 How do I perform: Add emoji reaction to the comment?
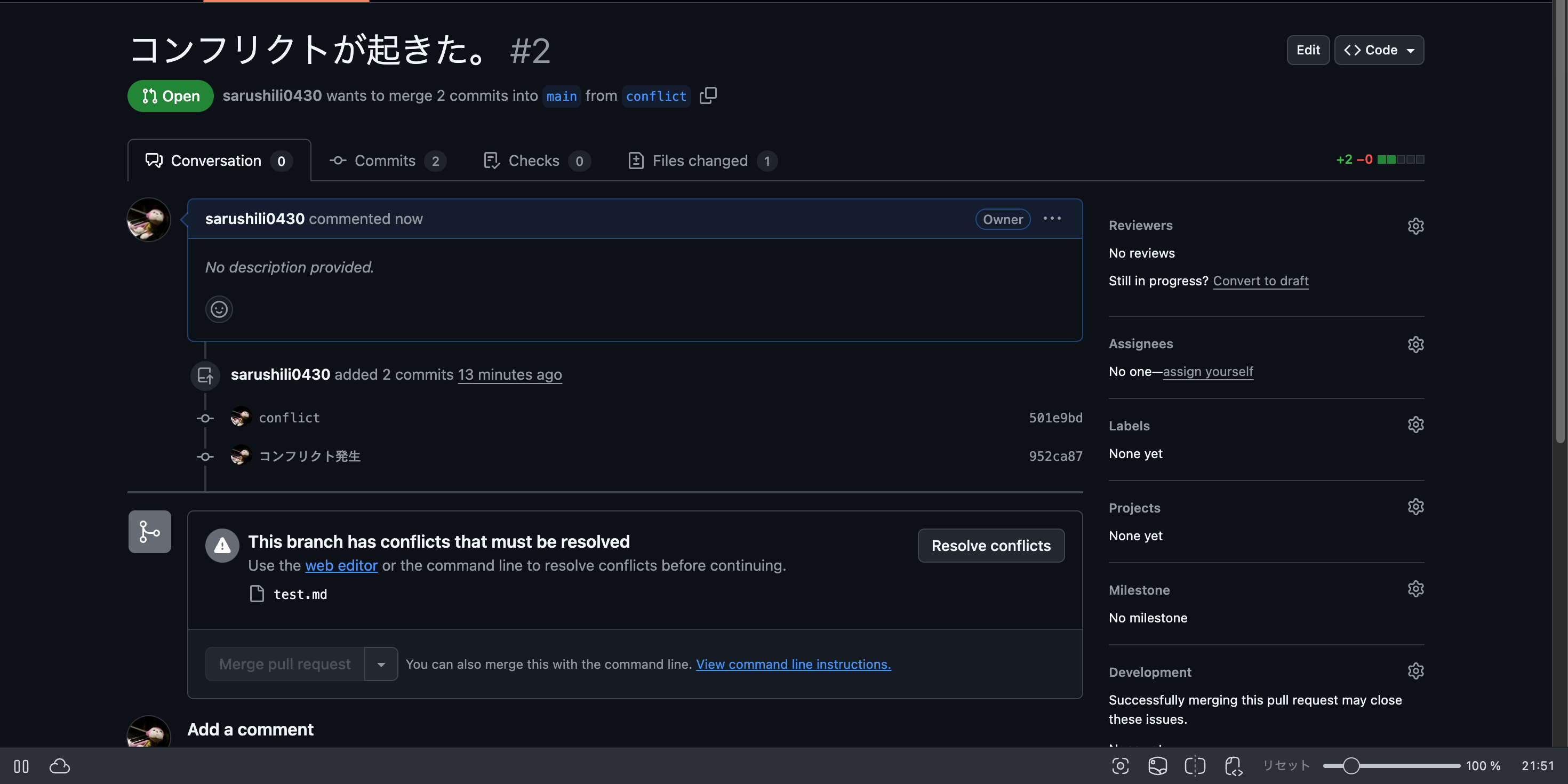point(219,309)
